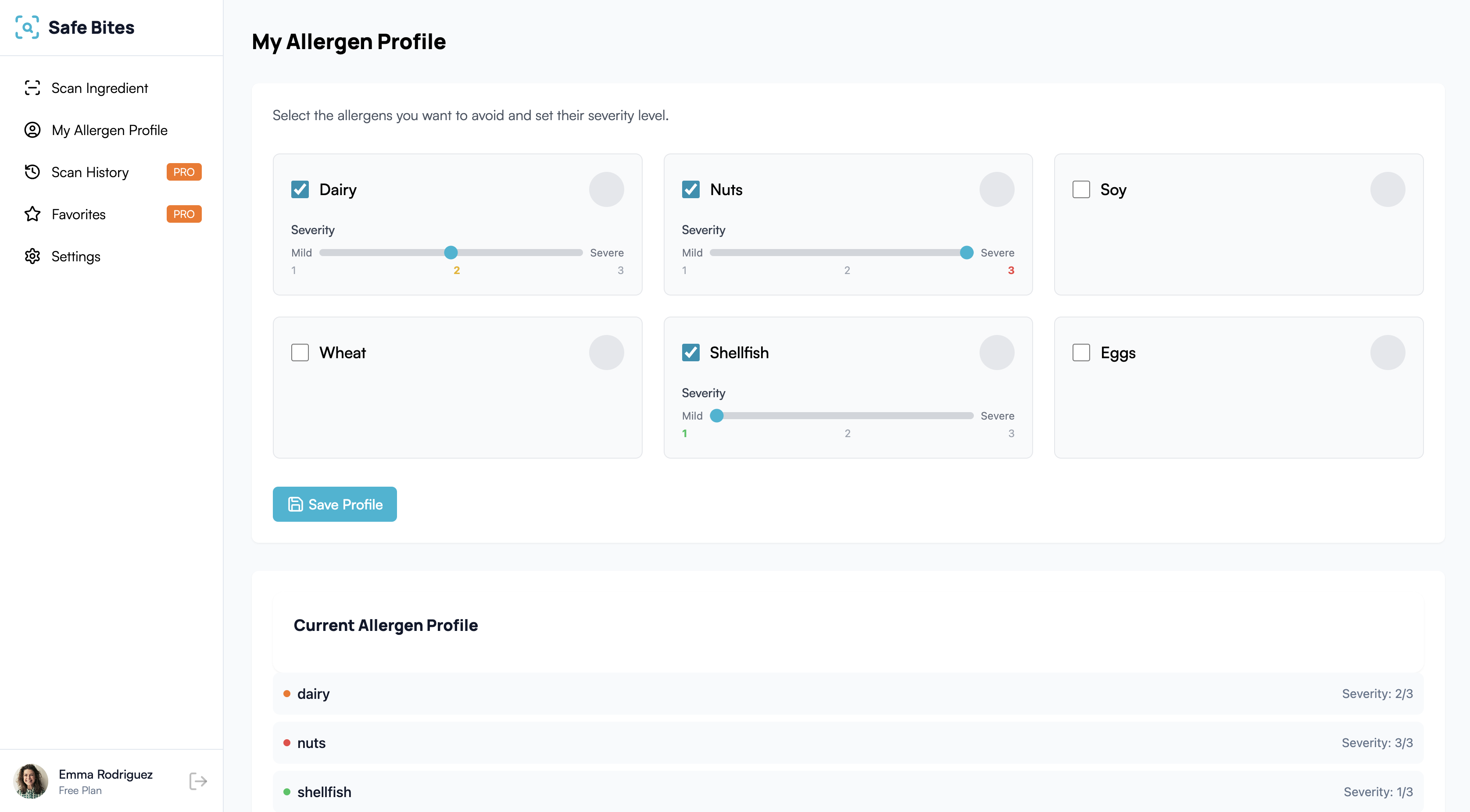
Task: Click the logout icon beside Emma Rodriguez
Action: [x=198, y=781]
